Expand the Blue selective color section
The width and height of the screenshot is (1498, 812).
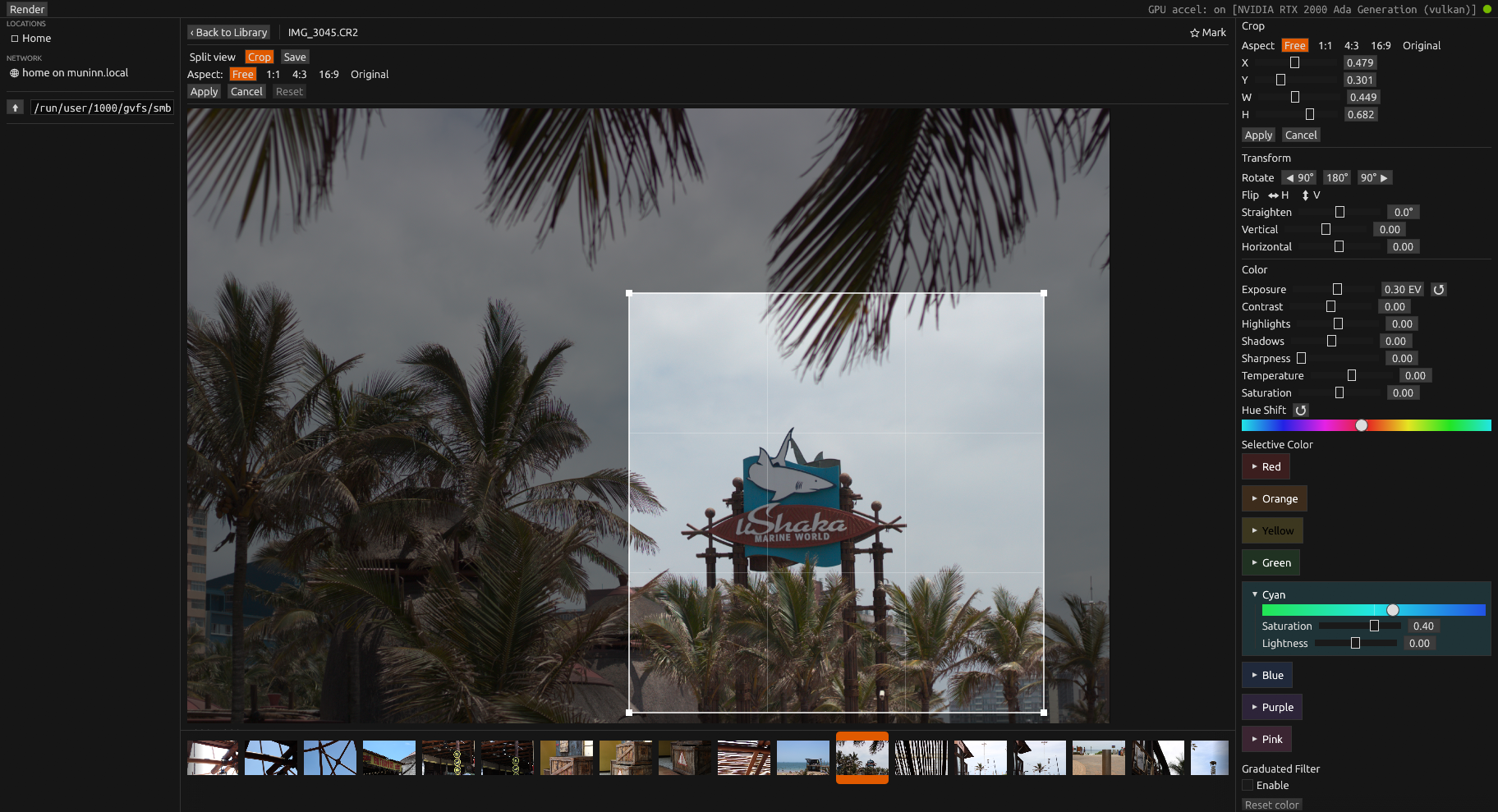click(x=1267, y=676)
